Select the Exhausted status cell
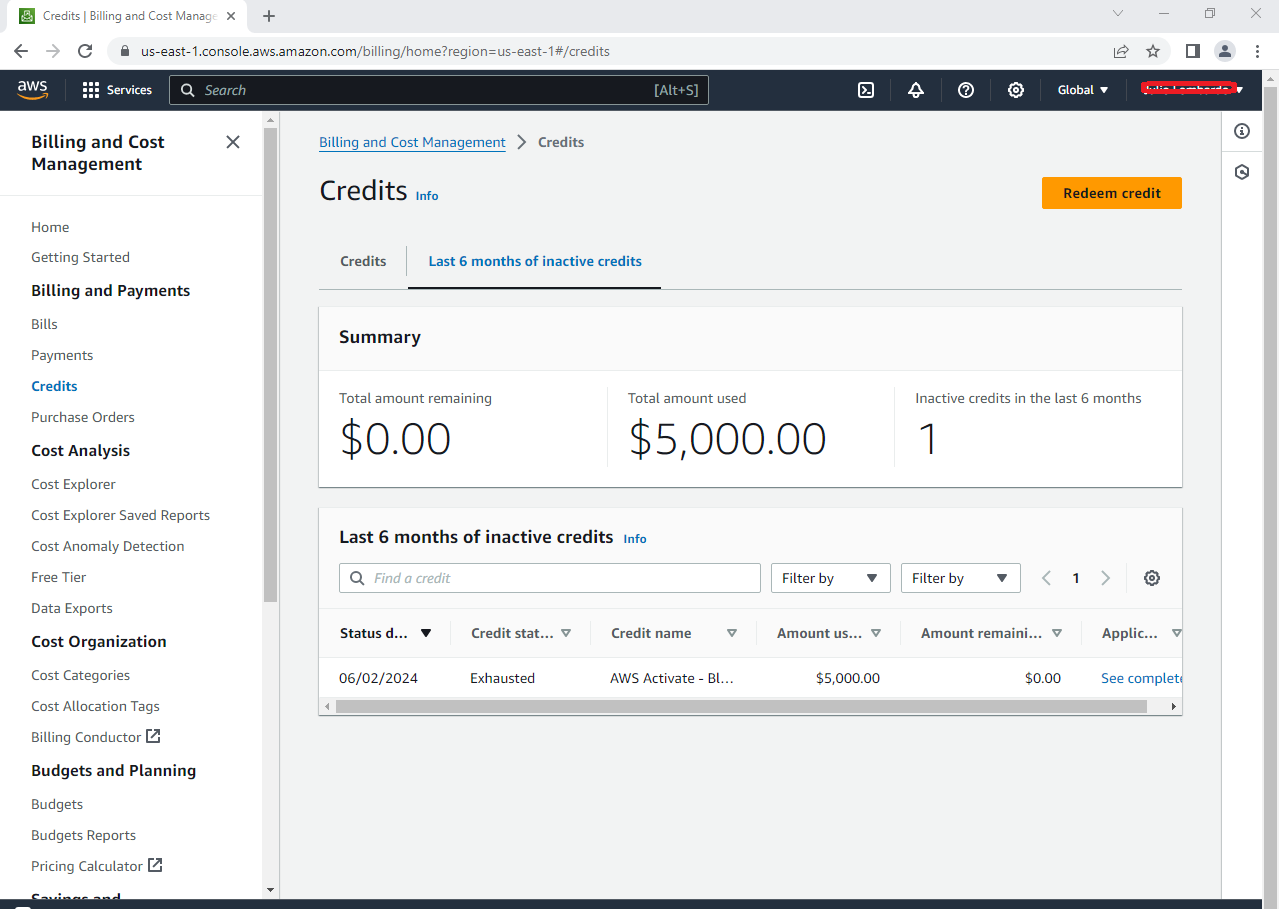The width and height of the screenshot is (1279, 909). pyautogui.click(x=502, y=678)
